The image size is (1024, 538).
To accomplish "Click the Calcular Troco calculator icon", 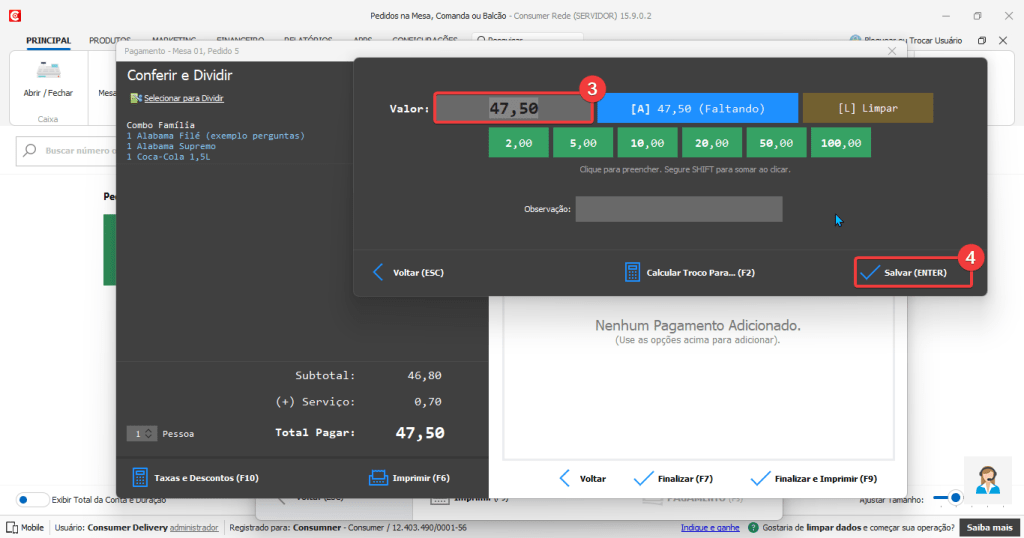I will [x=632, y=272].
